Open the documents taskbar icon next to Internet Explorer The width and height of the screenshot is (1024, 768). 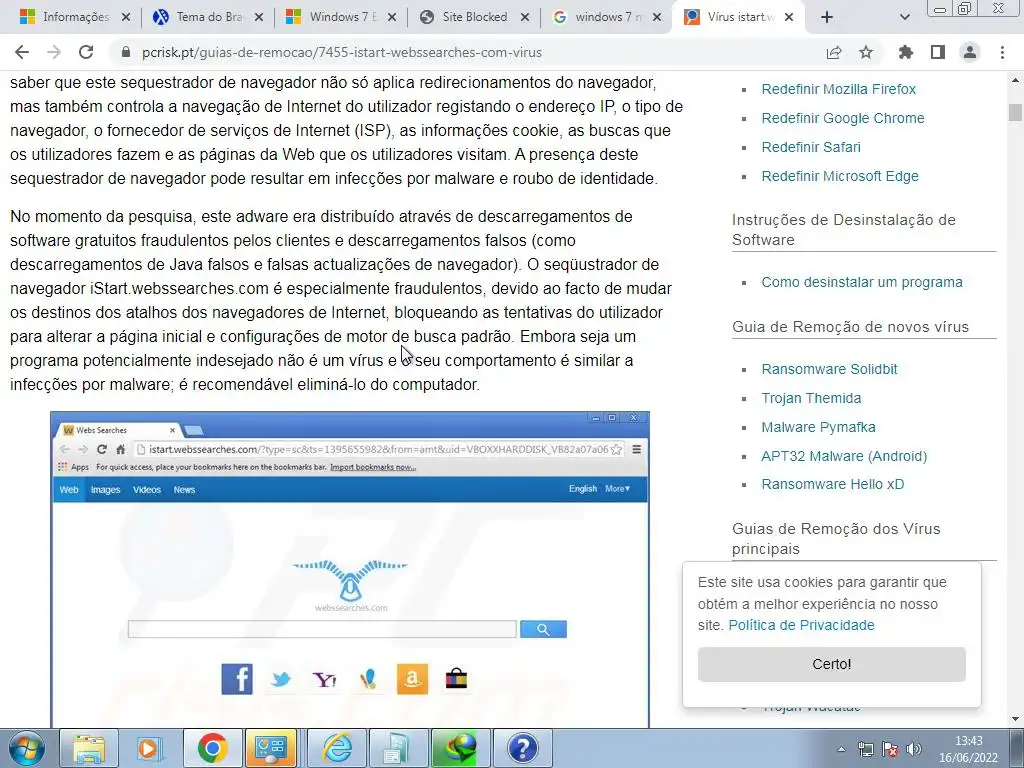tap(398, 748)
